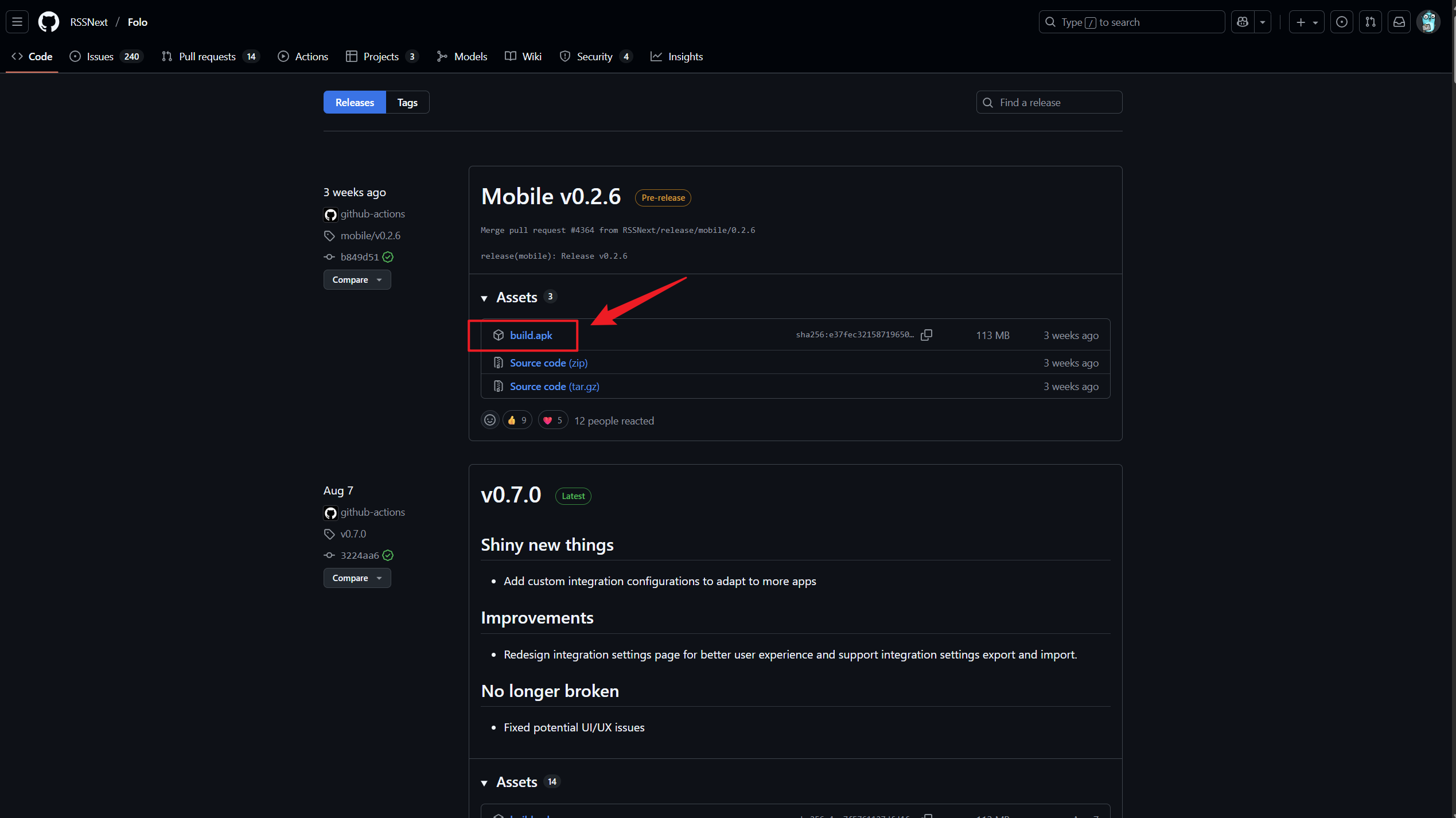The width and height of the screenshot is (1456, 818).
Task: Download the build.apk asset
Action: 531,336
